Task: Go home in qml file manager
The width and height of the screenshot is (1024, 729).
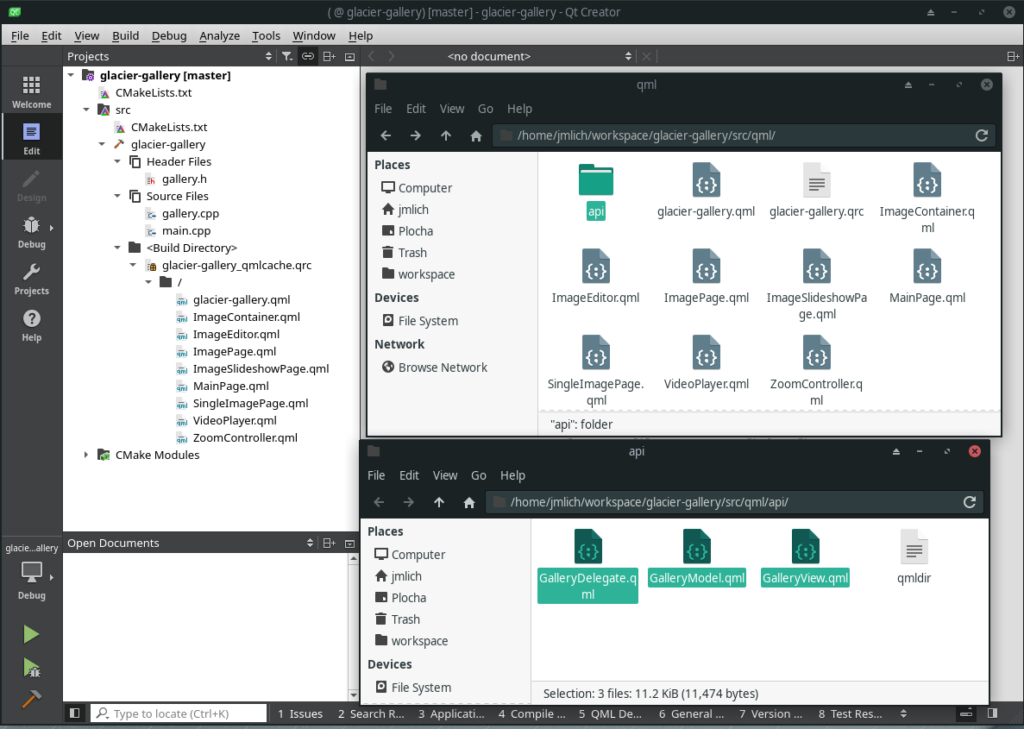Action: (476, 136)
